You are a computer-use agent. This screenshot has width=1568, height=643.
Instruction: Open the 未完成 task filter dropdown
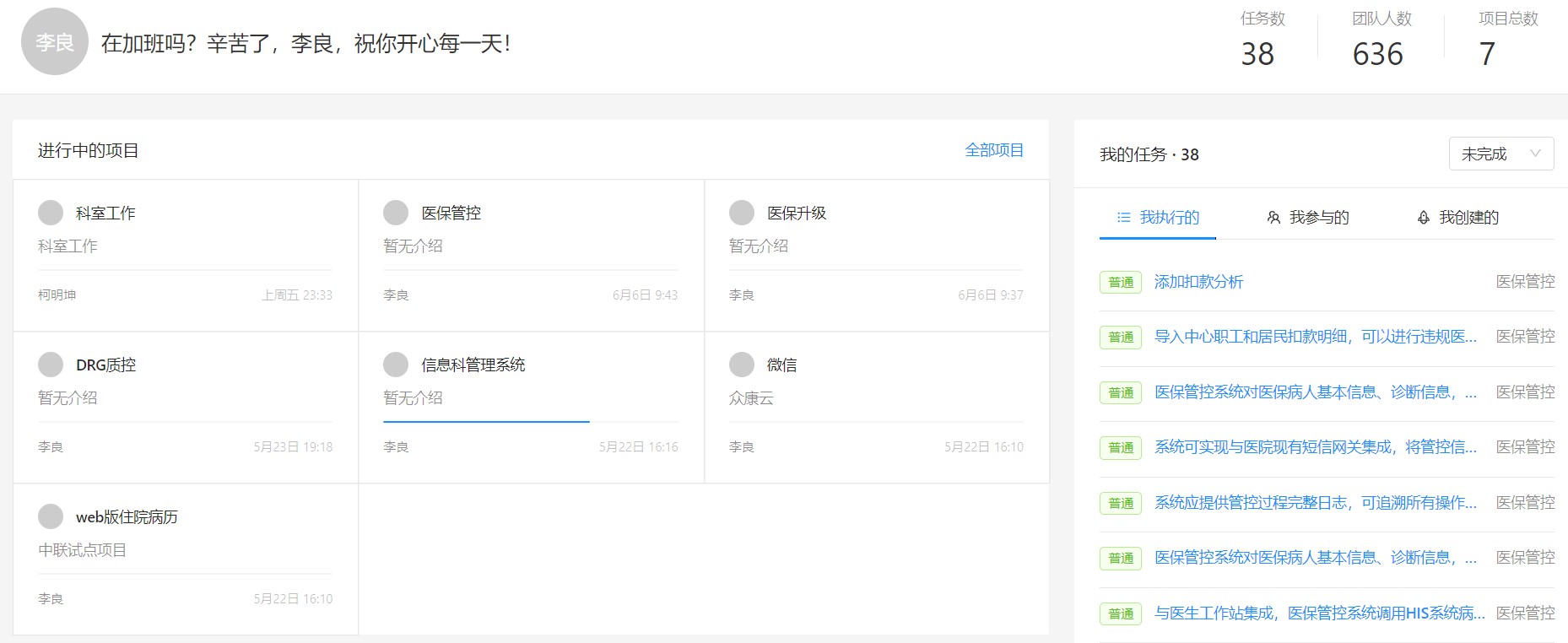(1501, 154)
